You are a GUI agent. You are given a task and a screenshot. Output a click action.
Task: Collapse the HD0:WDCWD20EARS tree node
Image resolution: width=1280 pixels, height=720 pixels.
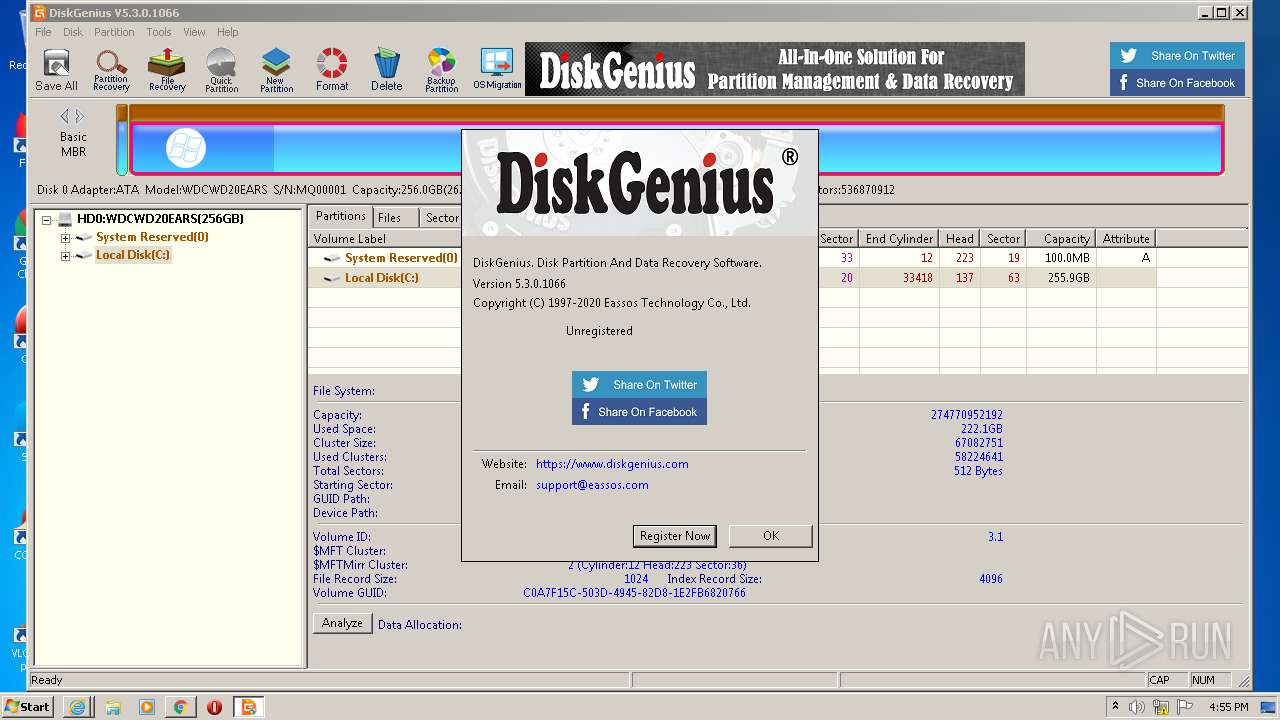(46, 219)
